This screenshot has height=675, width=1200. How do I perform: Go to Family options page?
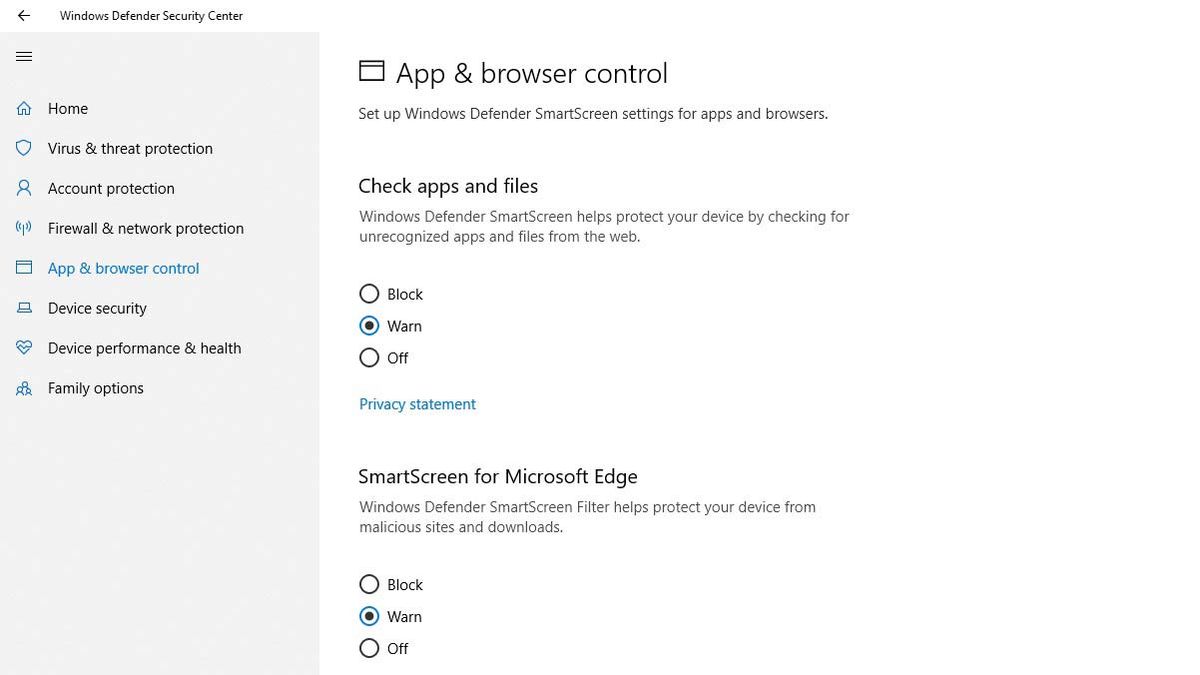[x=95, y=388]
